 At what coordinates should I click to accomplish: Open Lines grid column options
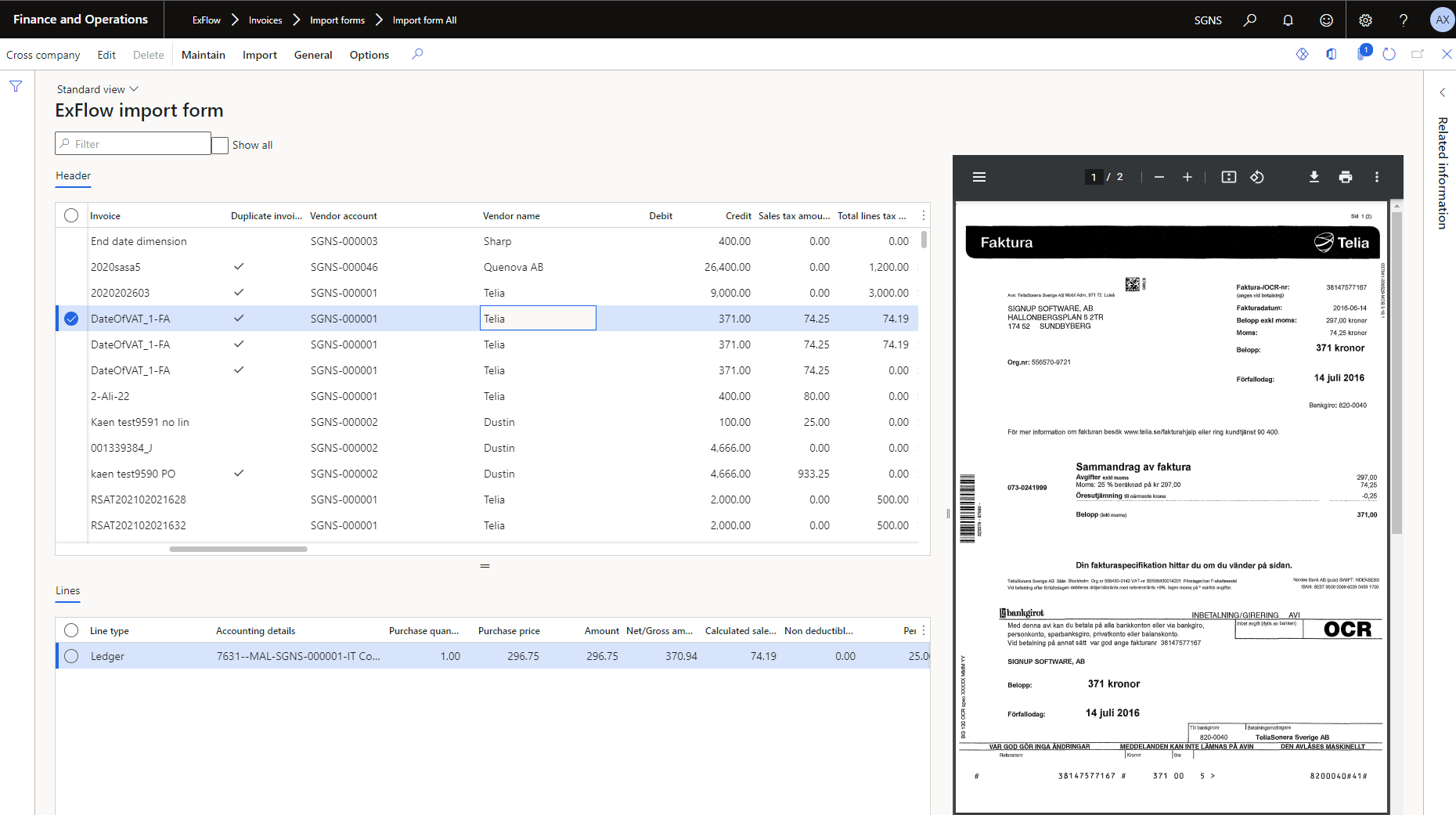[x=924, y=630]
